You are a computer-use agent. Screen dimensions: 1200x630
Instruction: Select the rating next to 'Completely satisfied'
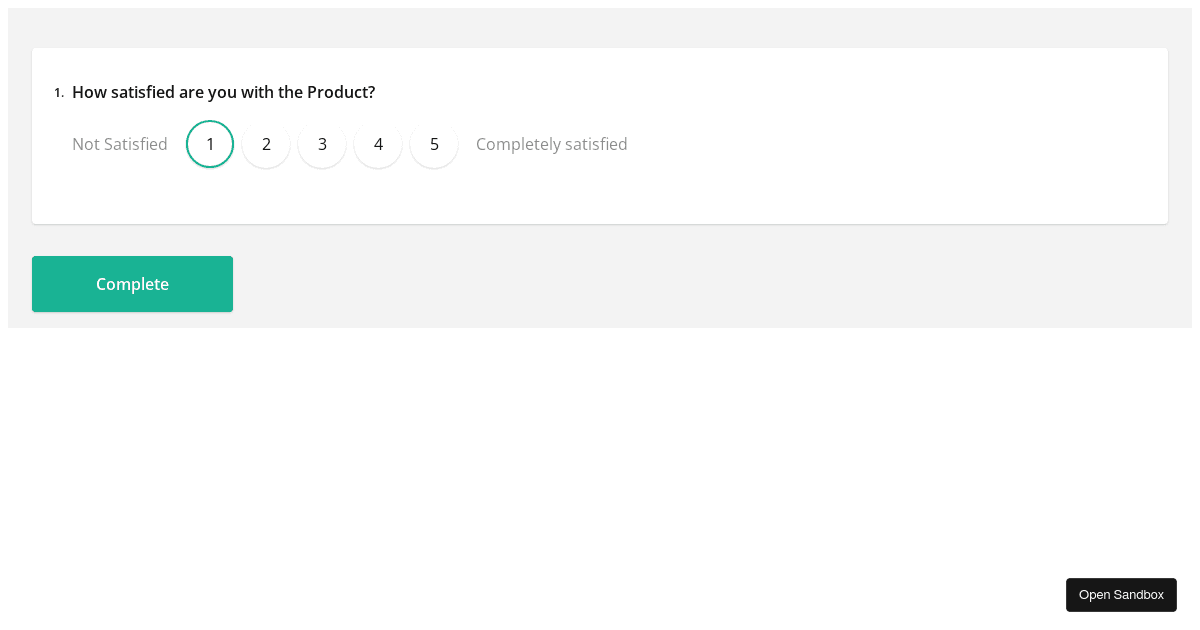[434, 144]
